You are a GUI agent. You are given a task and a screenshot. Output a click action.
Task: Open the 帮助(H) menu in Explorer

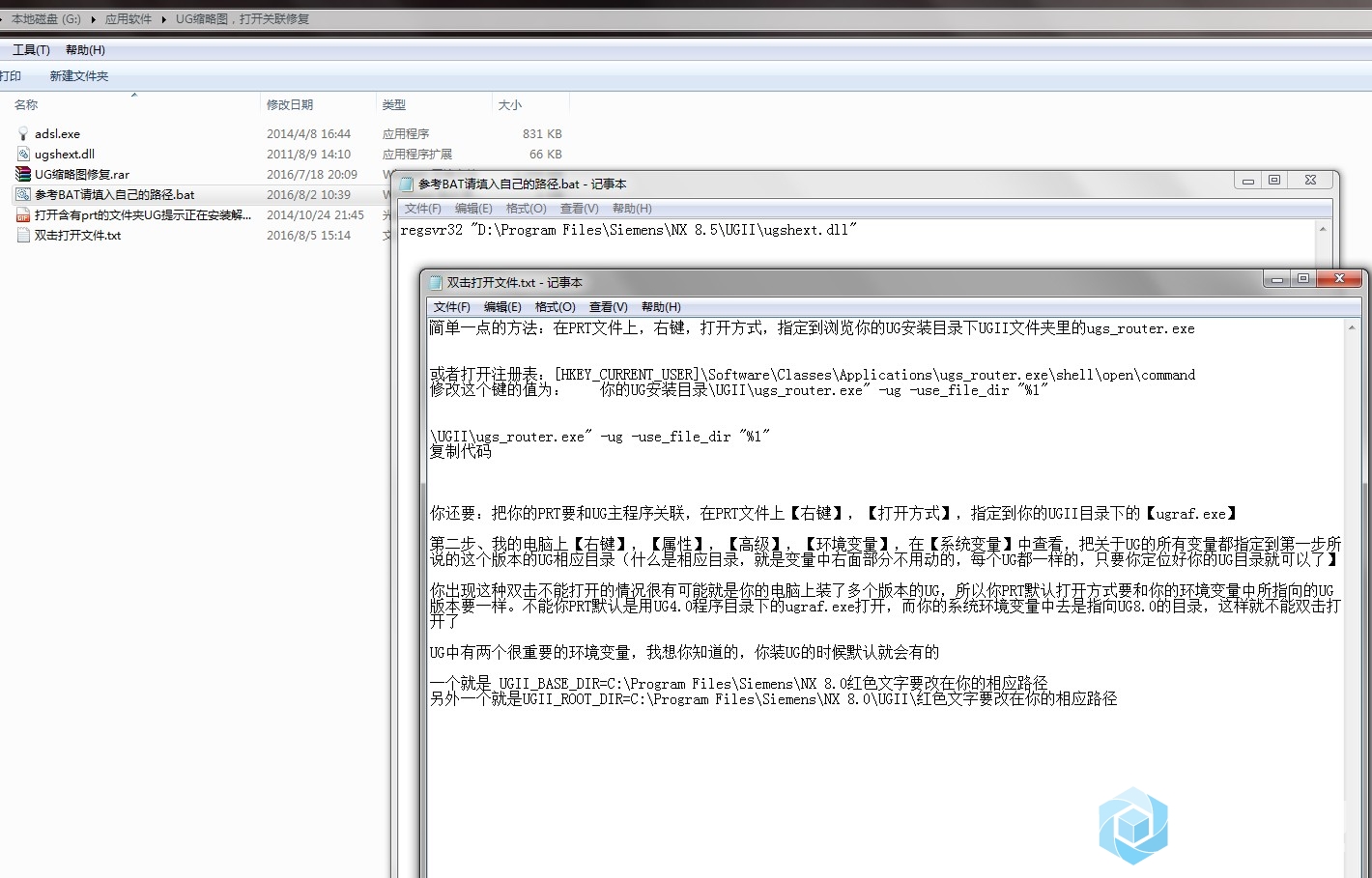tap(85, 50)
